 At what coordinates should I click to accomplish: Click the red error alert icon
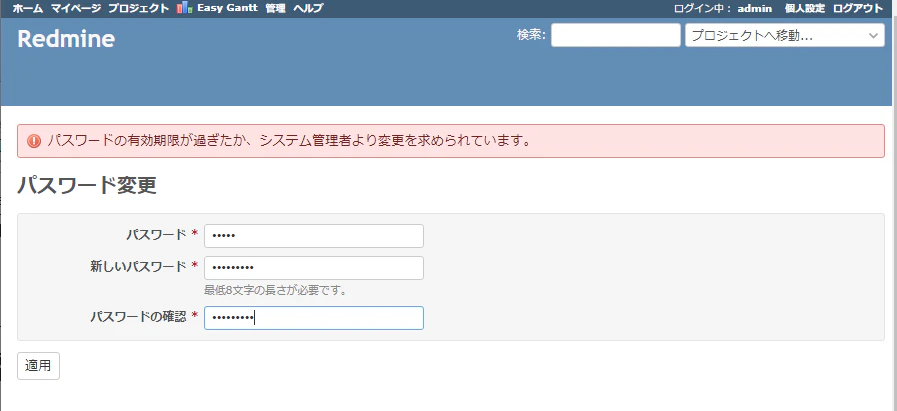point(34,141)
